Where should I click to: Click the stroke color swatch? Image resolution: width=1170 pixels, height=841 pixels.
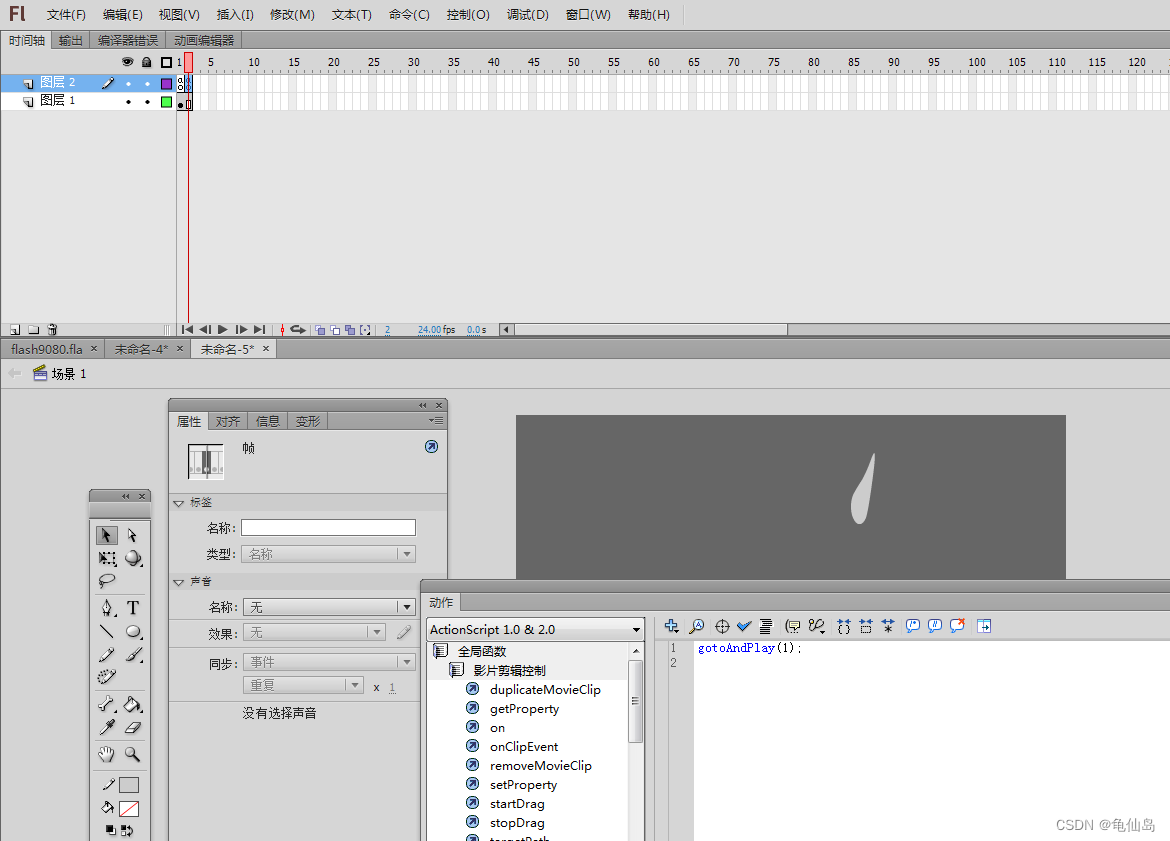click(129, 785)
